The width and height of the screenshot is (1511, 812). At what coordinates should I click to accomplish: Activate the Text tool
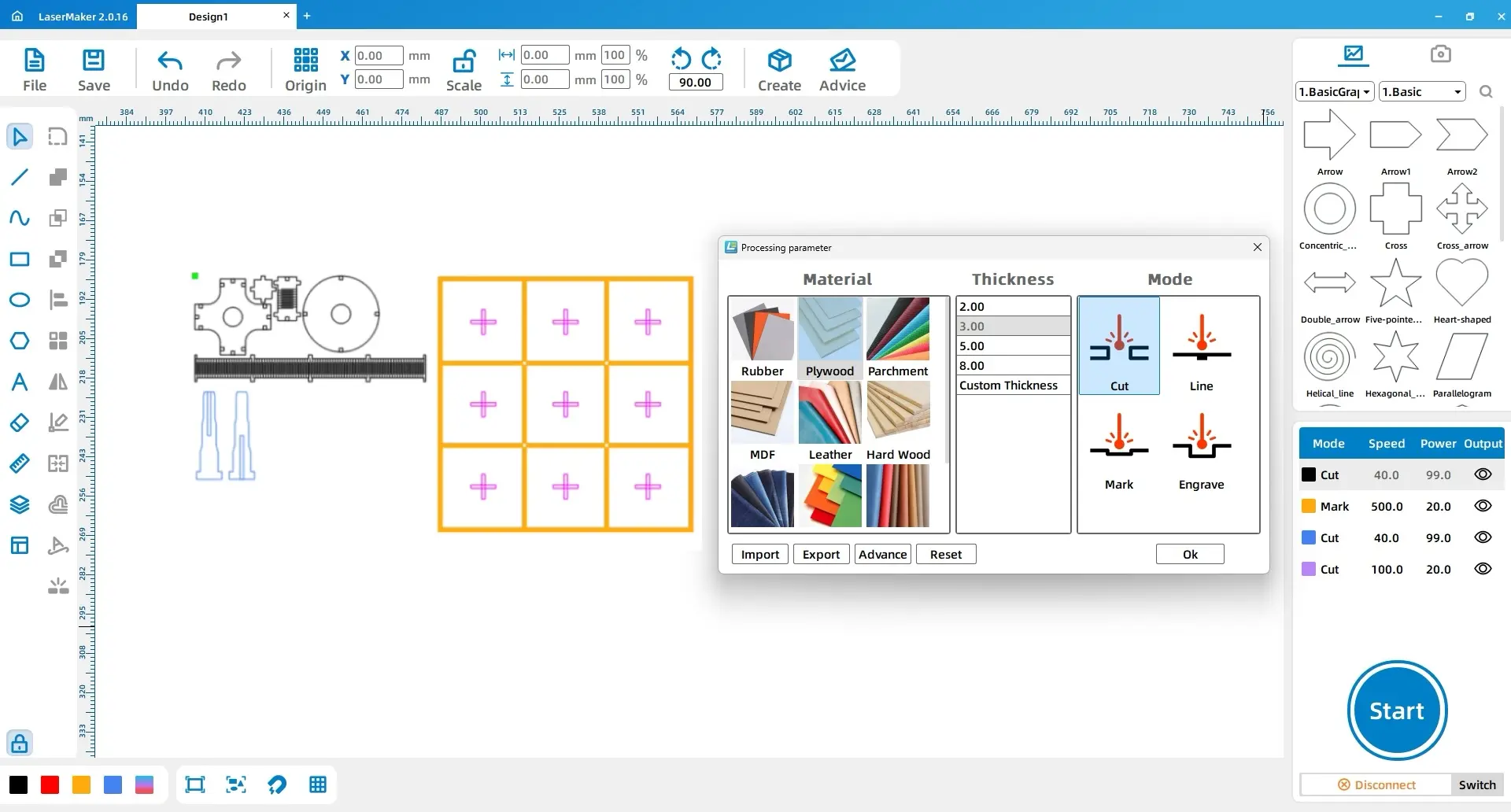20,382
